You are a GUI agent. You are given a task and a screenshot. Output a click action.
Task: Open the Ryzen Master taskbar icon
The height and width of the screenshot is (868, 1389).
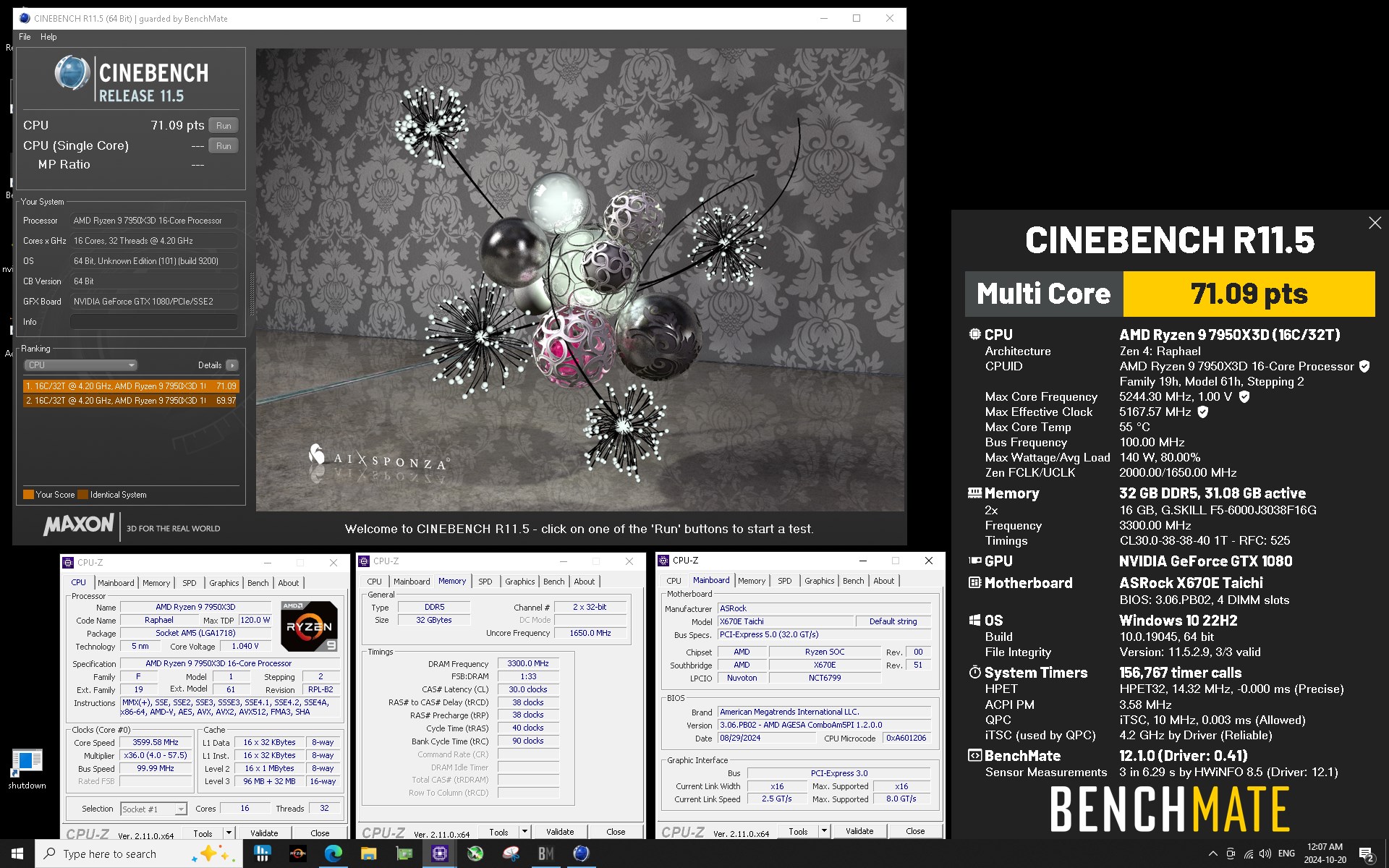point(297,854)
